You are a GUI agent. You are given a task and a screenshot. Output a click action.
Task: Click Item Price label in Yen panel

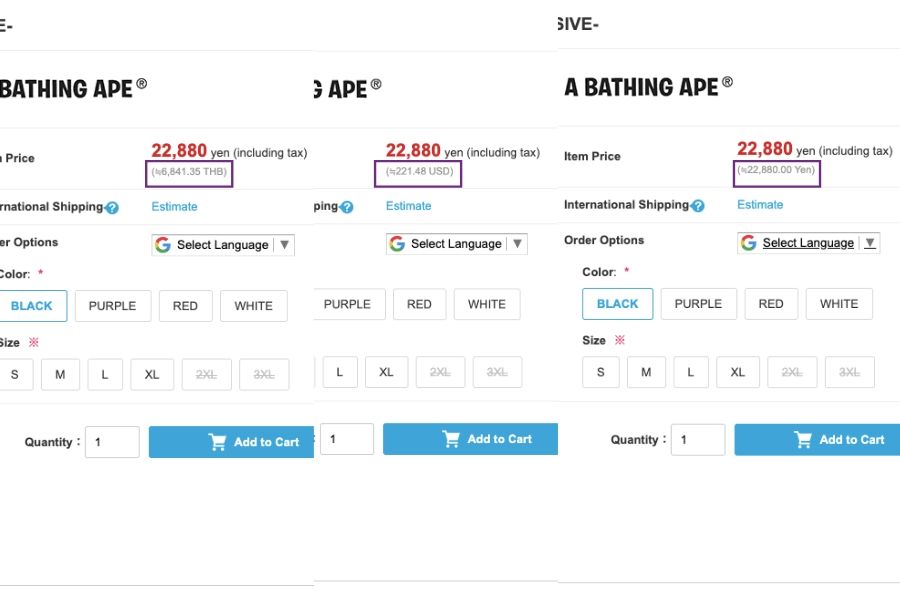[x=592, y=156]
